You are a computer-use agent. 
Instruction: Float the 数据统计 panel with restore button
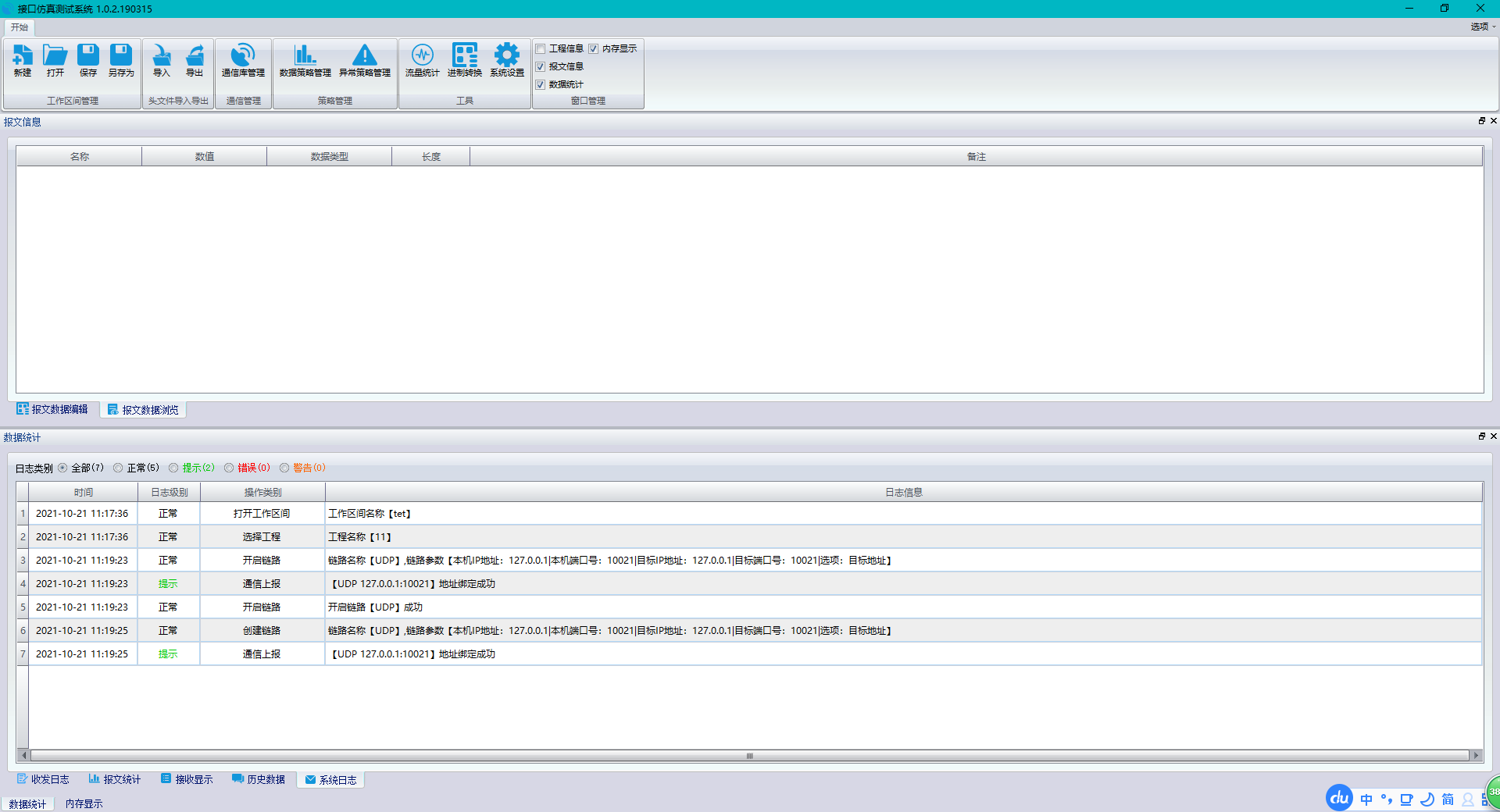tap(1481, 436)
